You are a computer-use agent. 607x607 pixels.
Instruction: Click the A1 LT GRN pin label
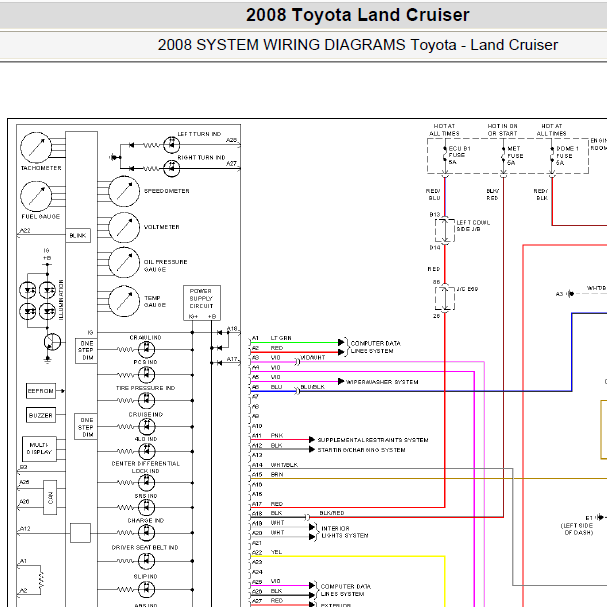pyautogui.click(x=272, y=338)
